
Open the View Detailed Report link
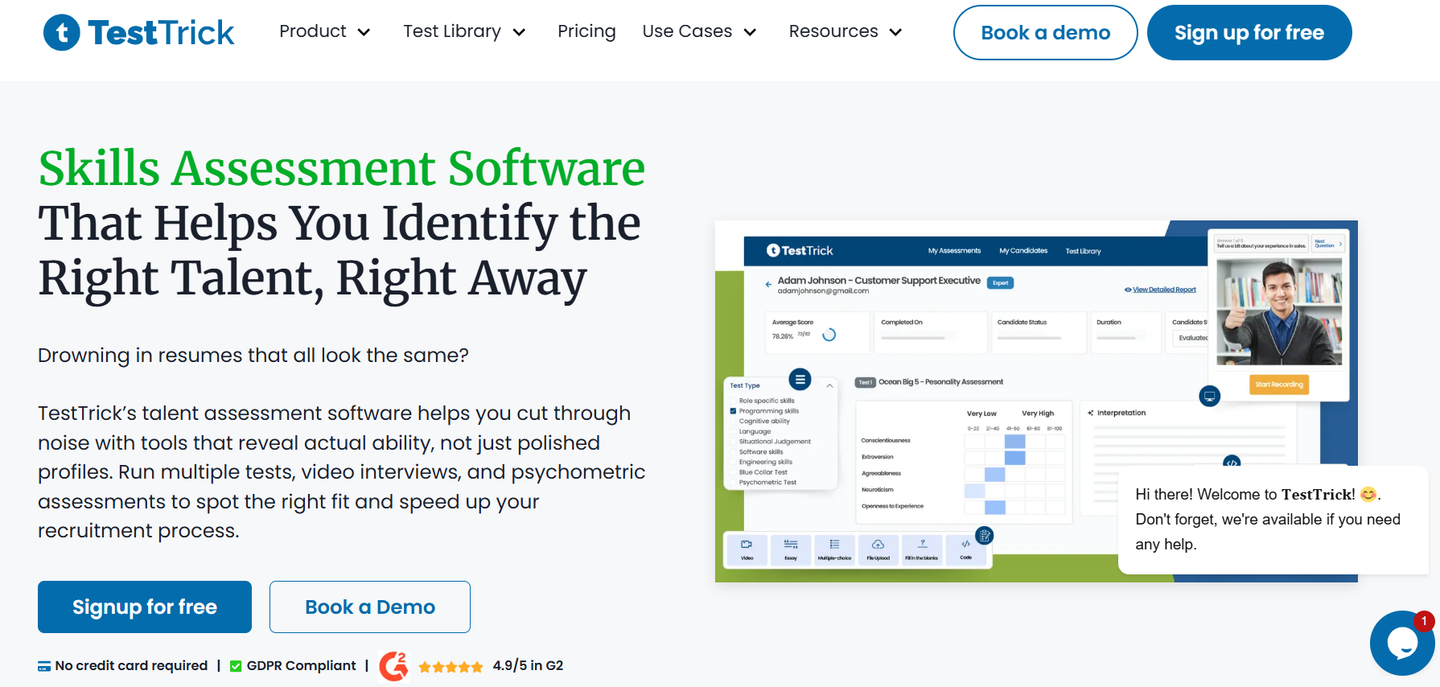(1164, 290)
